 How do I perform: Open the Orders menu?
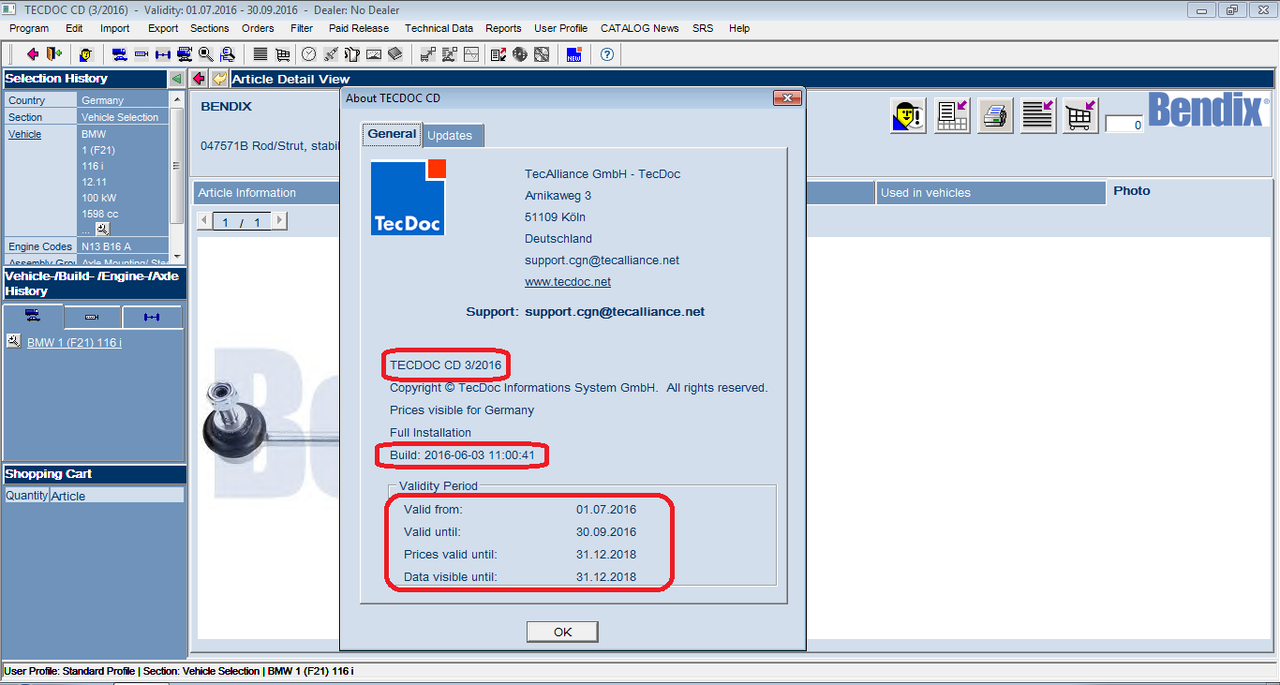pyautogui.click(x=258, y=28)
